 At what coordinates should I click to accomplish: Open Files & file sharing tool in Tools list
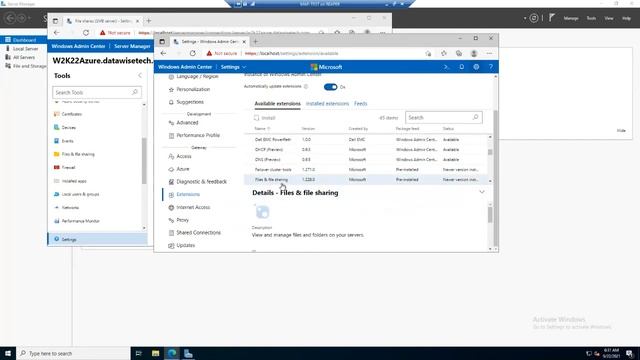[x=78, y=154]
